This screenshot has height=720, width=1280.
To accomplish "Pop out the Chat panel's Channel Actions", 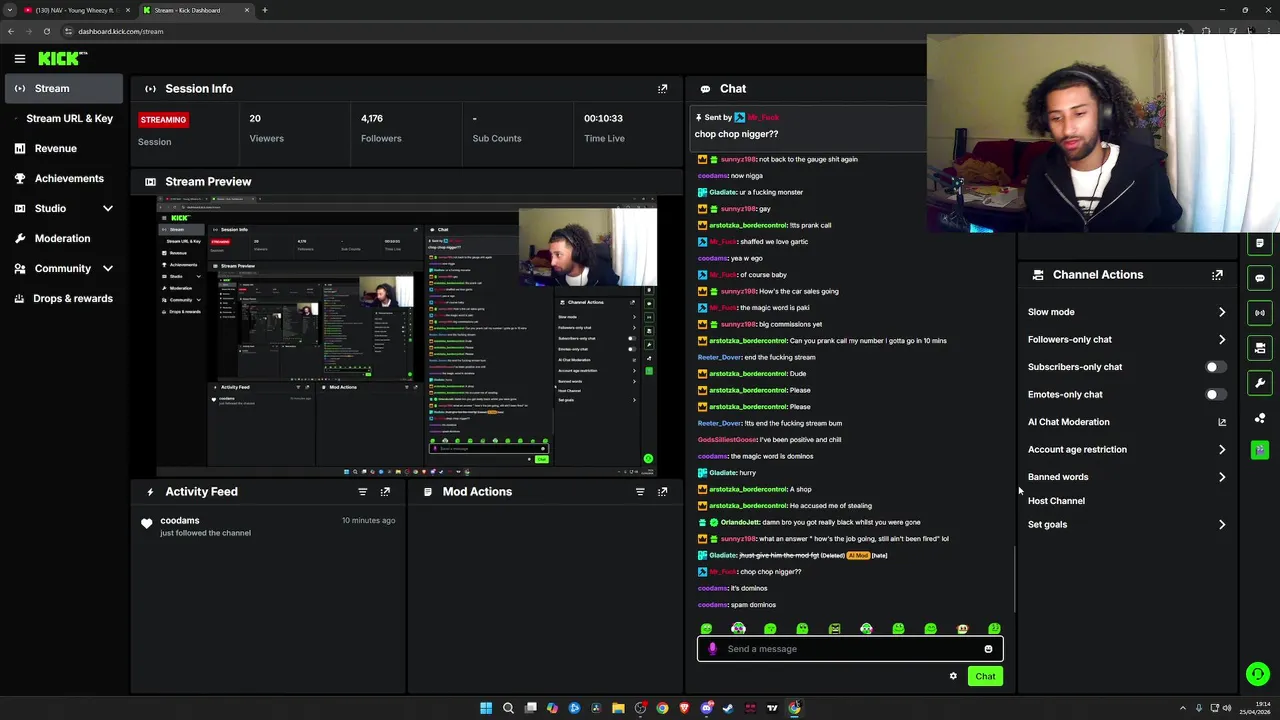I will pos(1217,275).
